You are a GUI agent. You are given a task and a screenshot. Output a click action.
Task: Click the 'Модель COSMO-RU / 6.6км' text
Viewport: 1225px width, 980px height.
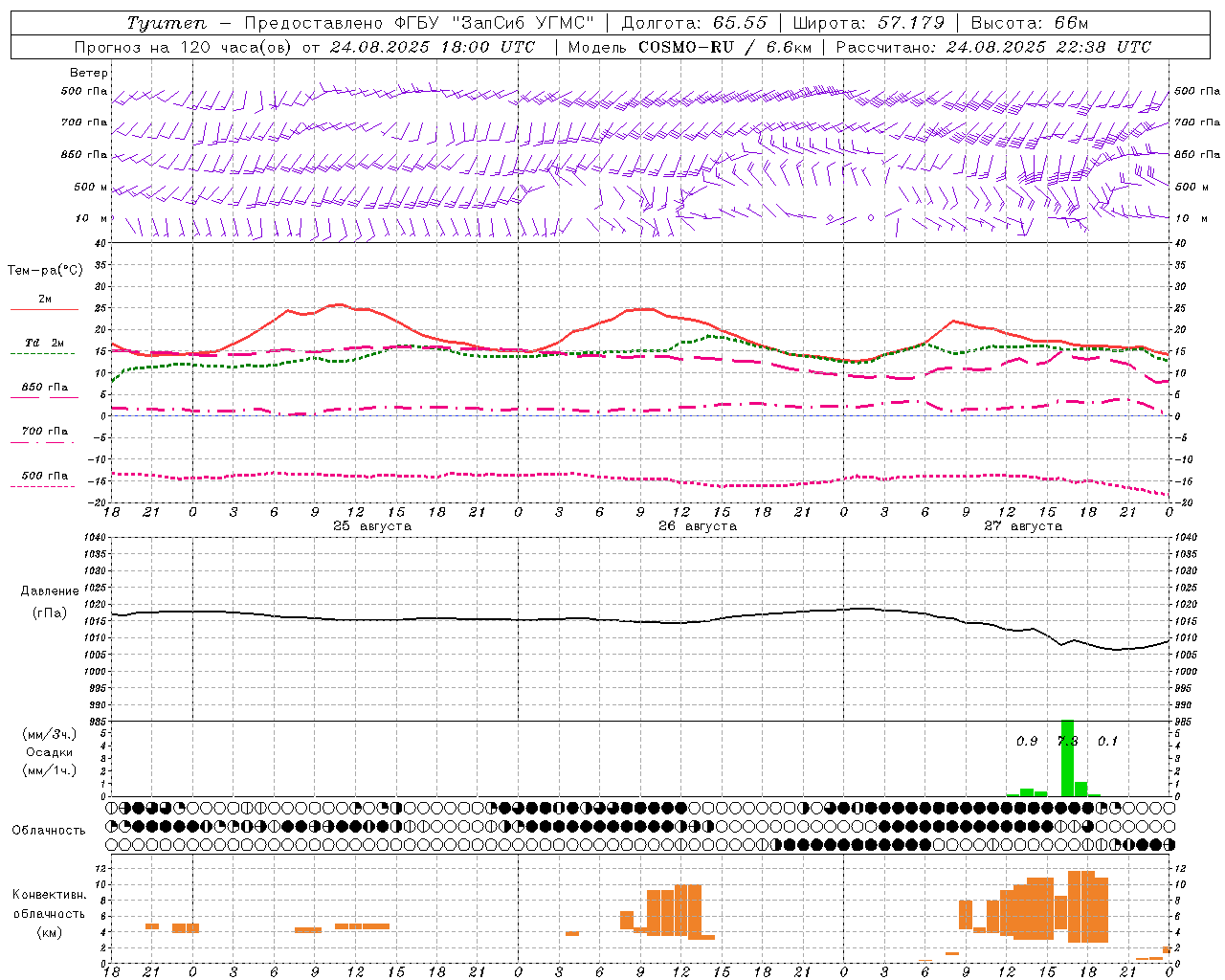tap(690, 47)
